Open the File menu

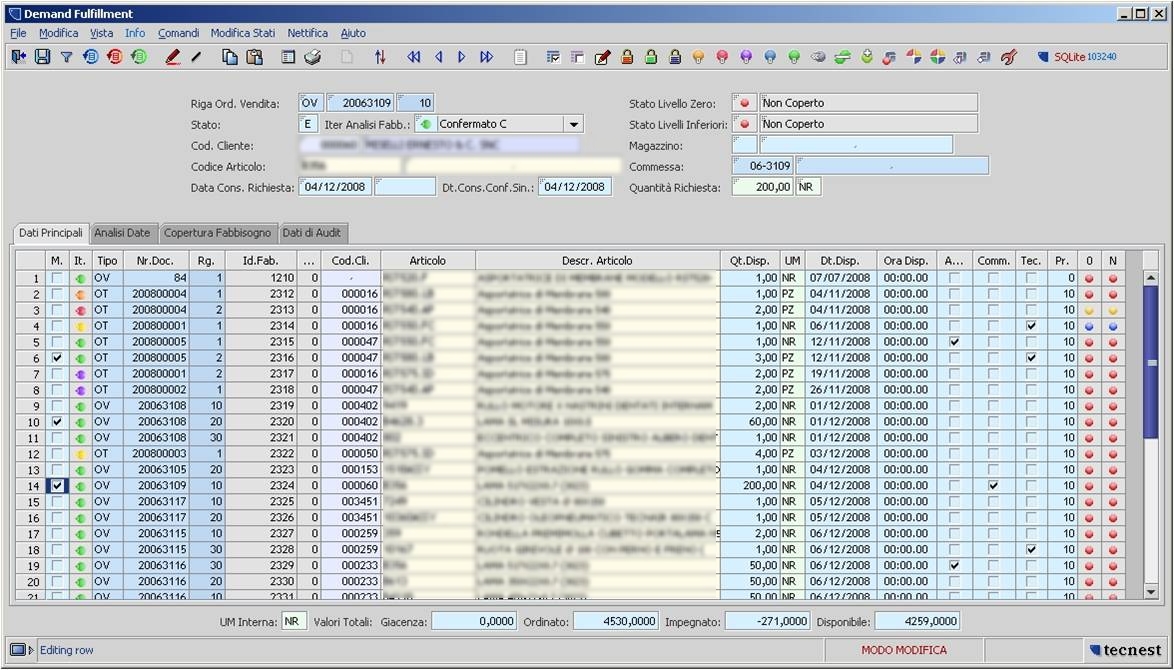18,33
